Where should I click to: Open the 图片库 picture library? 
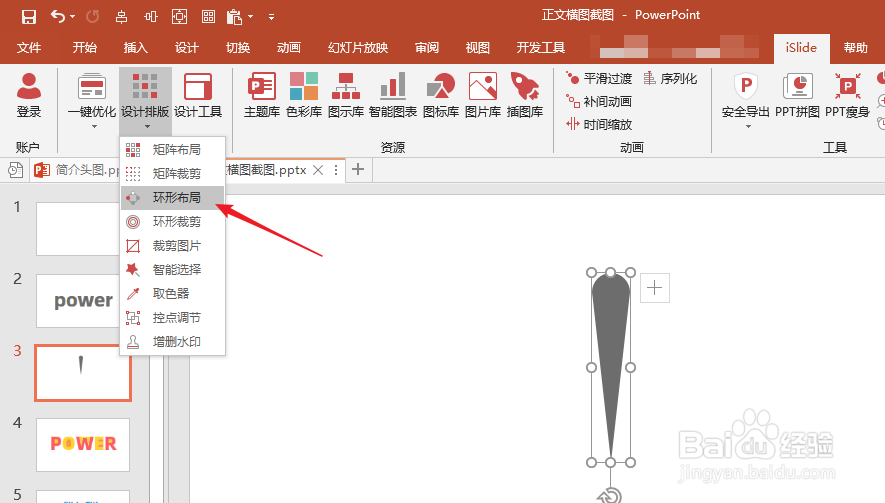tap(483, 95)
